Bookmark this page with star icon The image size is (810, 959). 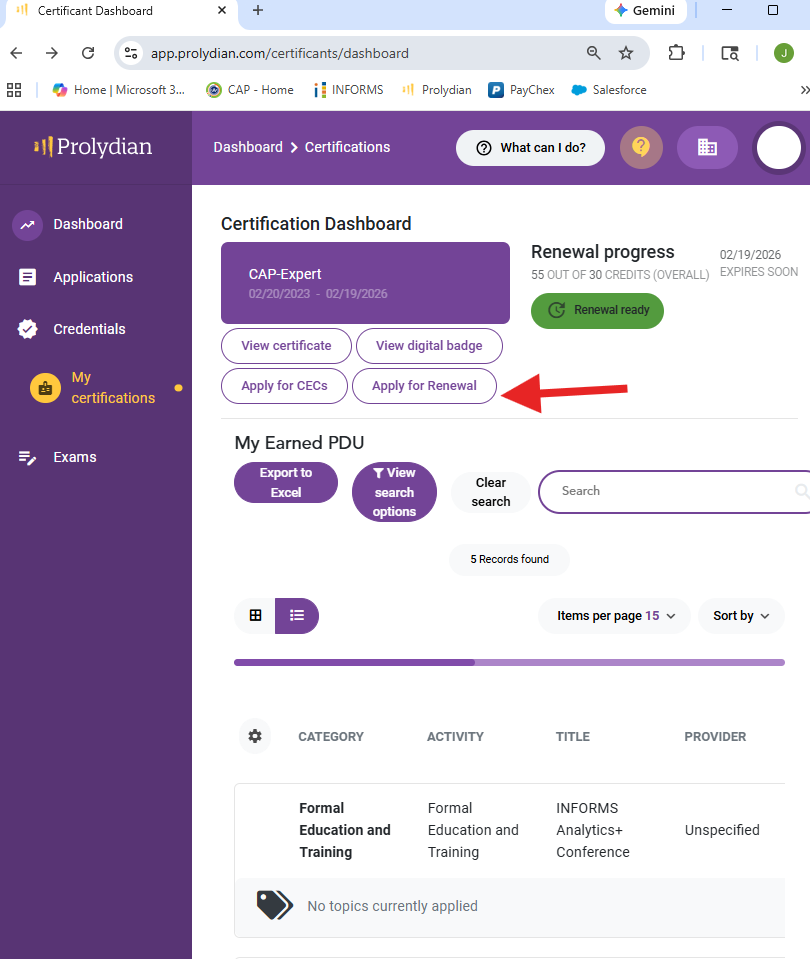[x=626, y=53]
